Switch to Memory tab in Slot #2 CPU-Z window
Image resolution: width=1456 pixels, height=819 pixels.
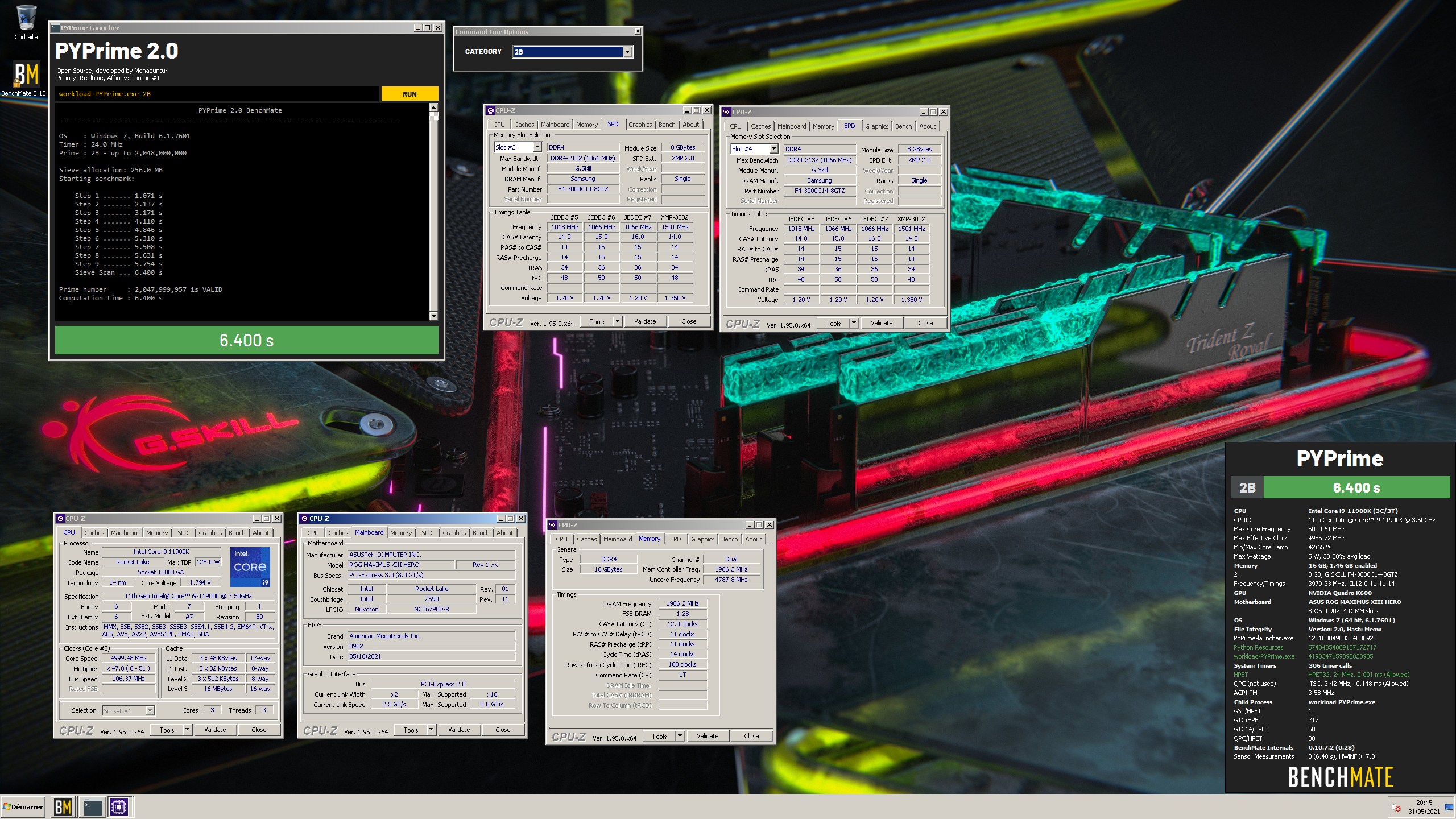point(587,125)
